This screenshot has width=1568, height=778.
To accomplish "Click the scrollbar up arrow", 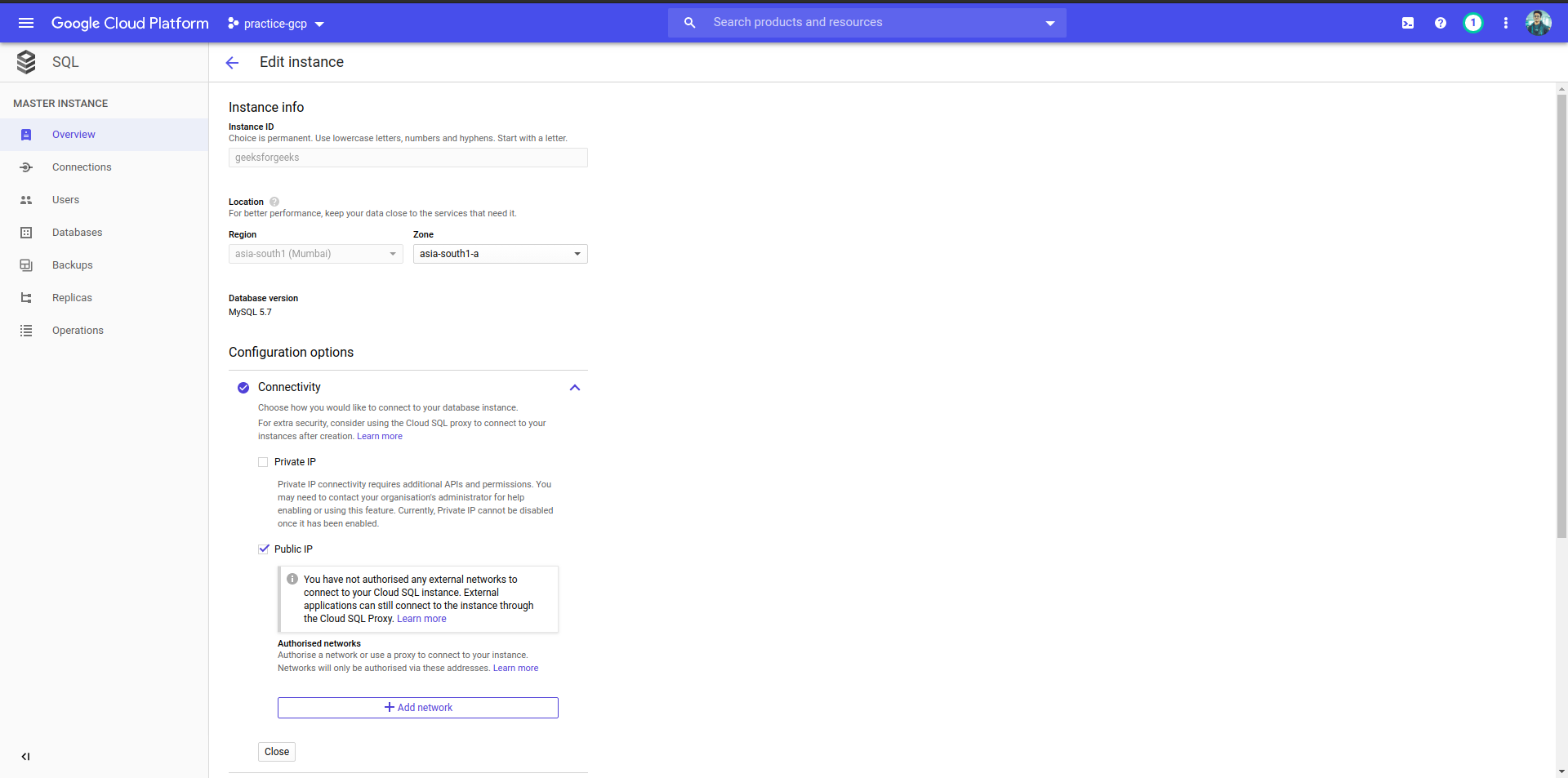I will [x=1561, y=89].
